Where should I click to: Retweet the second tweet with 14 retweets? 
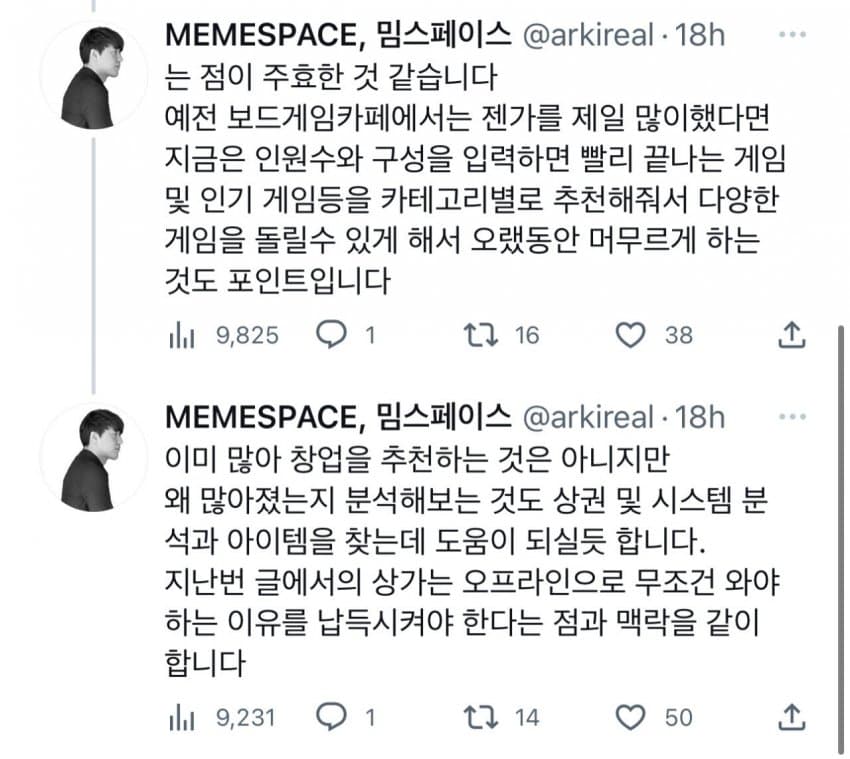479,716
